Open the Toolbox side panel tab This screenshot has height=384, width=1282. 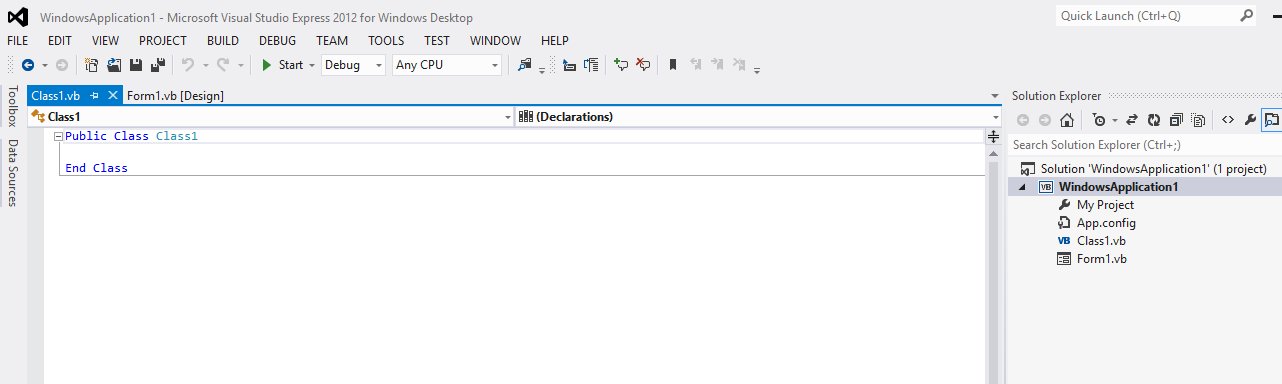pos(13,106)
